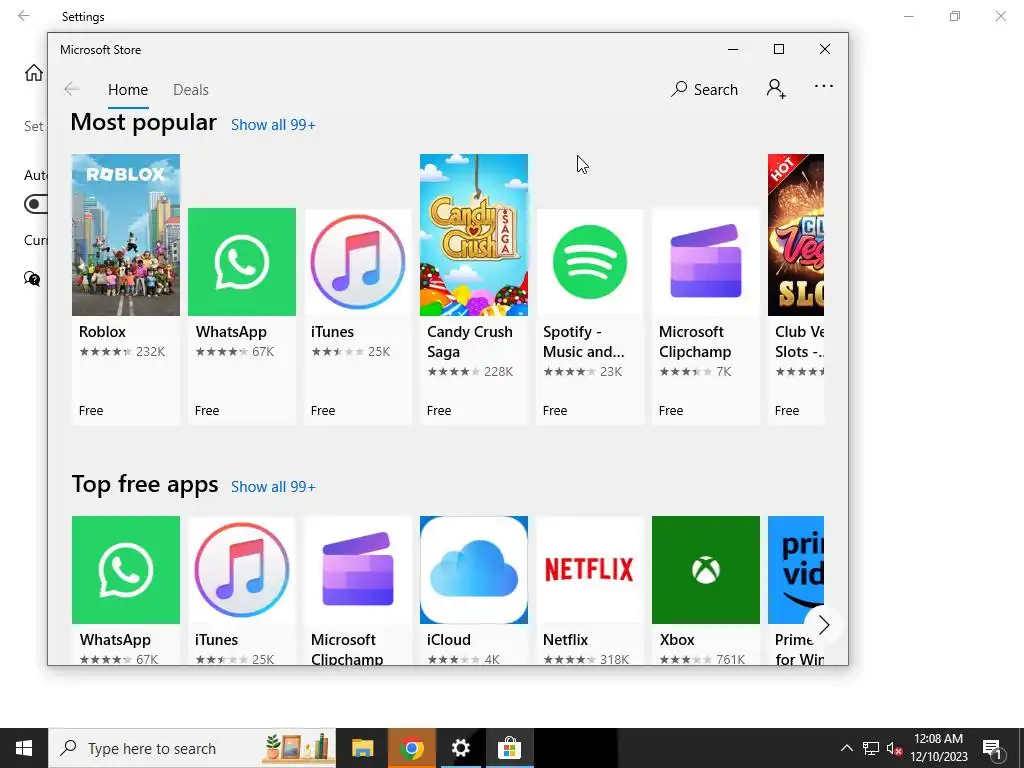
Task: Open WhatsApp icon in Most popular row
Action: coord(242,262)
